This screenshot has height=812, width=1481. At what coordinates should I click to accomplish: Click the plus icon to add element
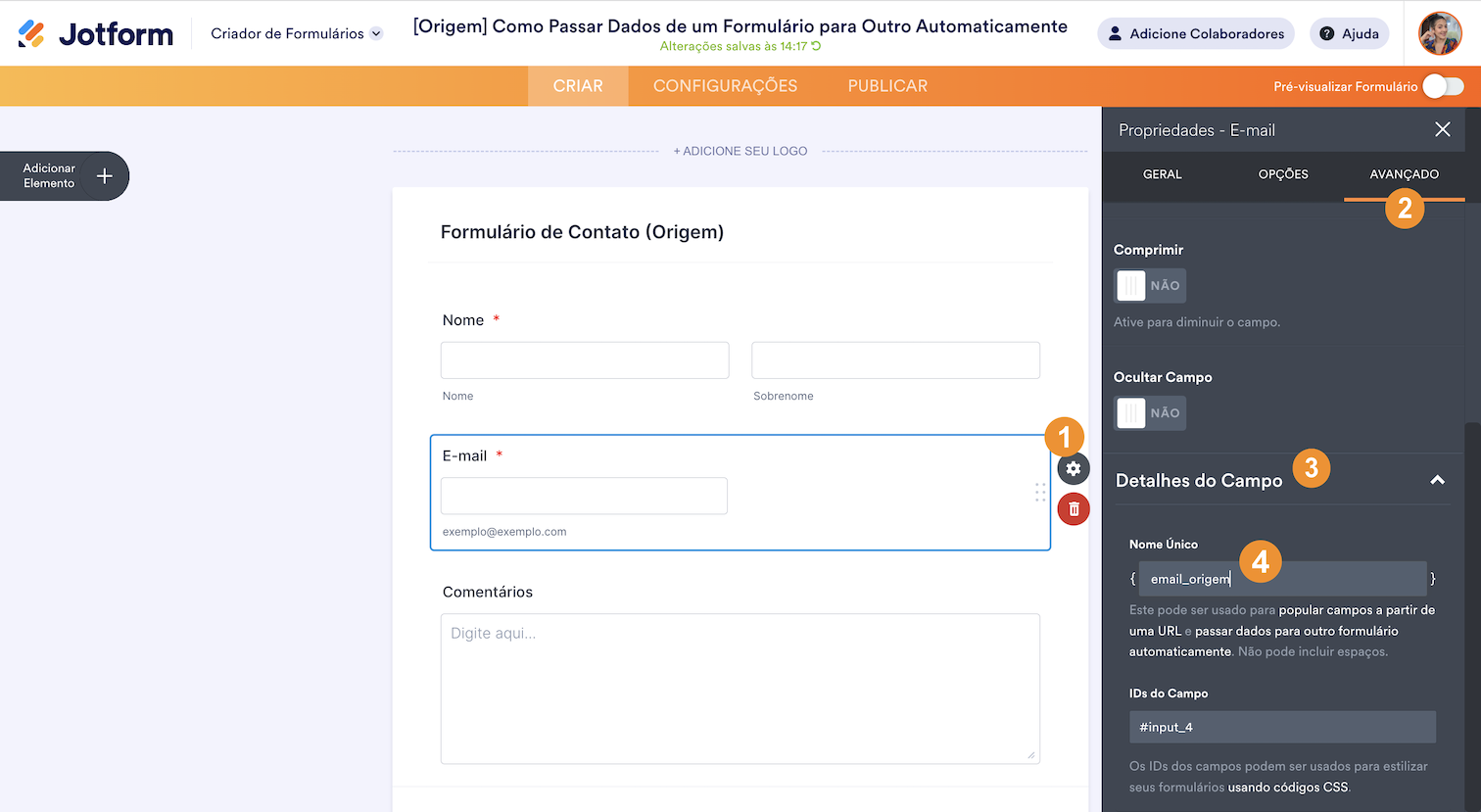105,176
